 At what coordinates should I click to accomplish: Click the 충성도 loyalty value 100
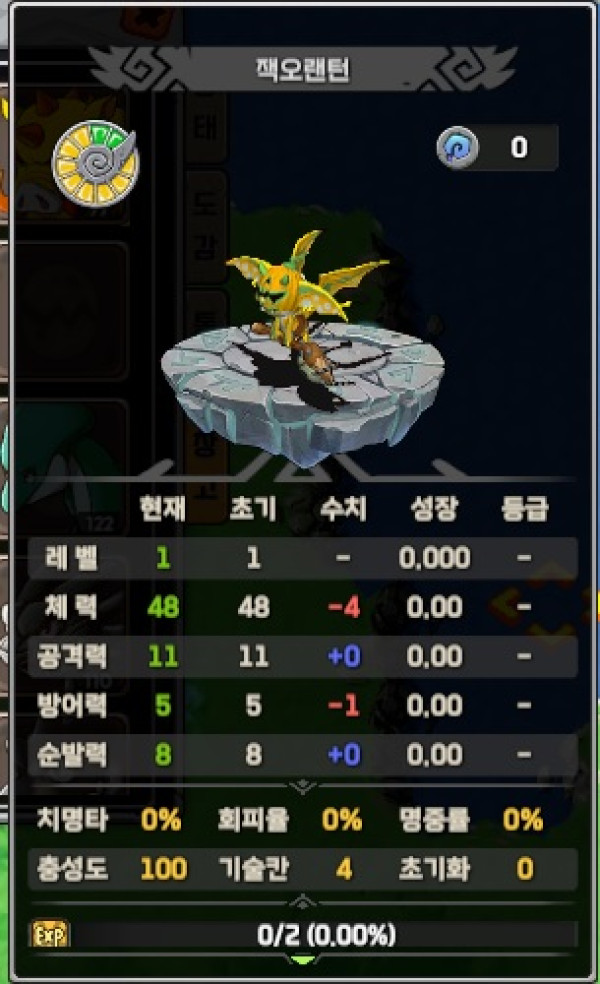pyautogui.click(x=163, y=869)
